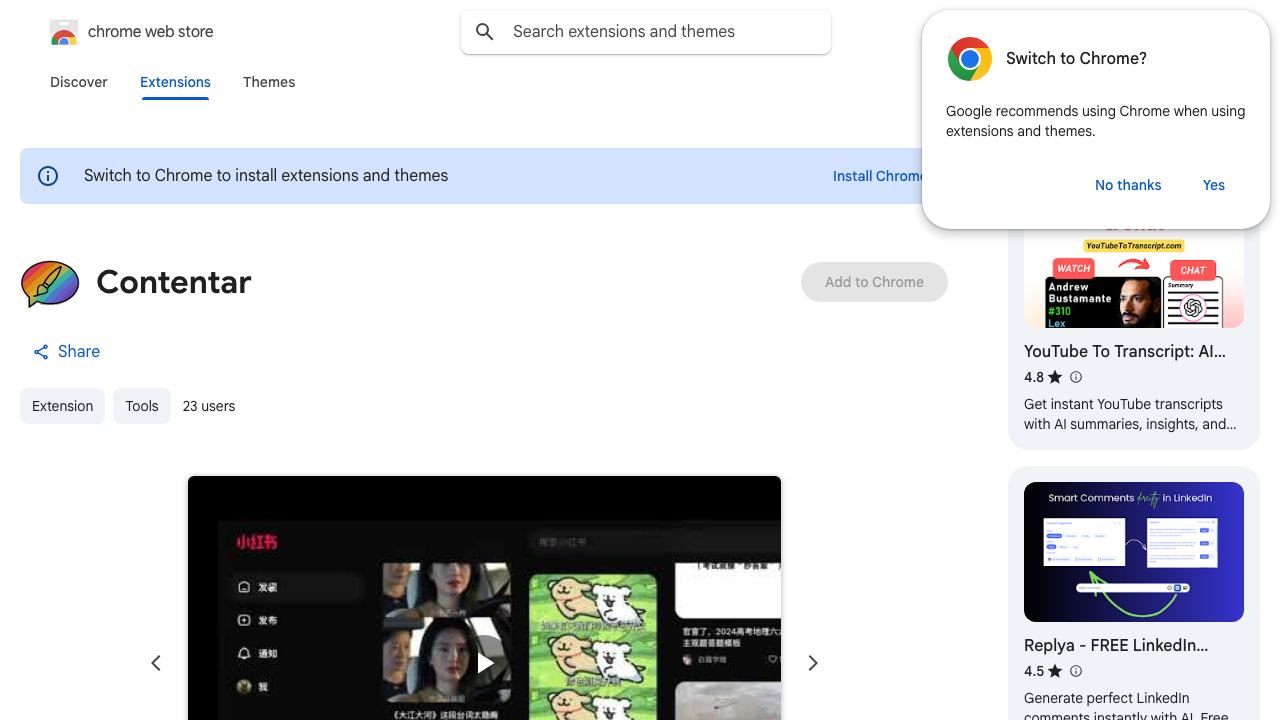Click the Add to Chrome button
Image resolution: width=1280 pixels, height=720 pixels.
pos(874,282)
